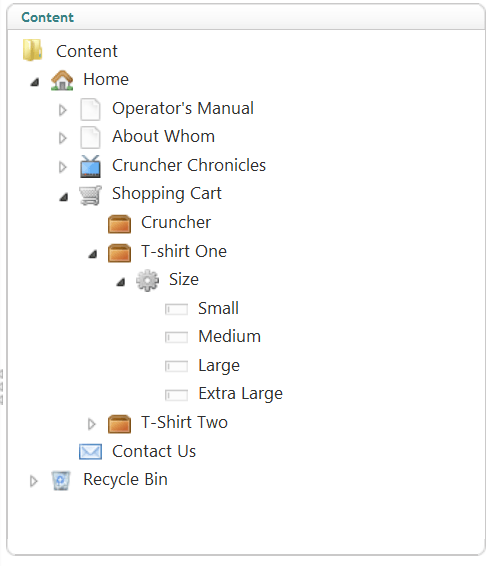The image size is (493, 566).
Task: Select the Home house icon
Action: (x=62, y=80)
